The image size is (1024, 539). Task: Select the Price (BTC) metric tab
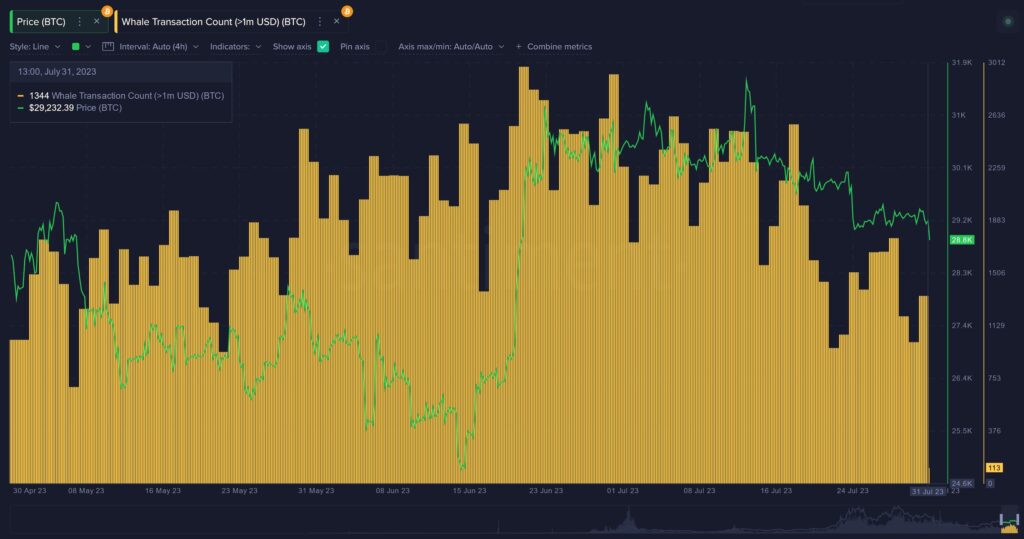tap(41, 21)
